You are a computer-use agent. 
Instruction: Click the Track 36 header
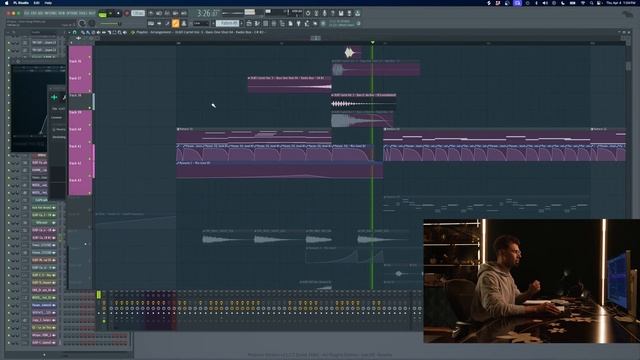pyautogui.click(x=80, y=68)
